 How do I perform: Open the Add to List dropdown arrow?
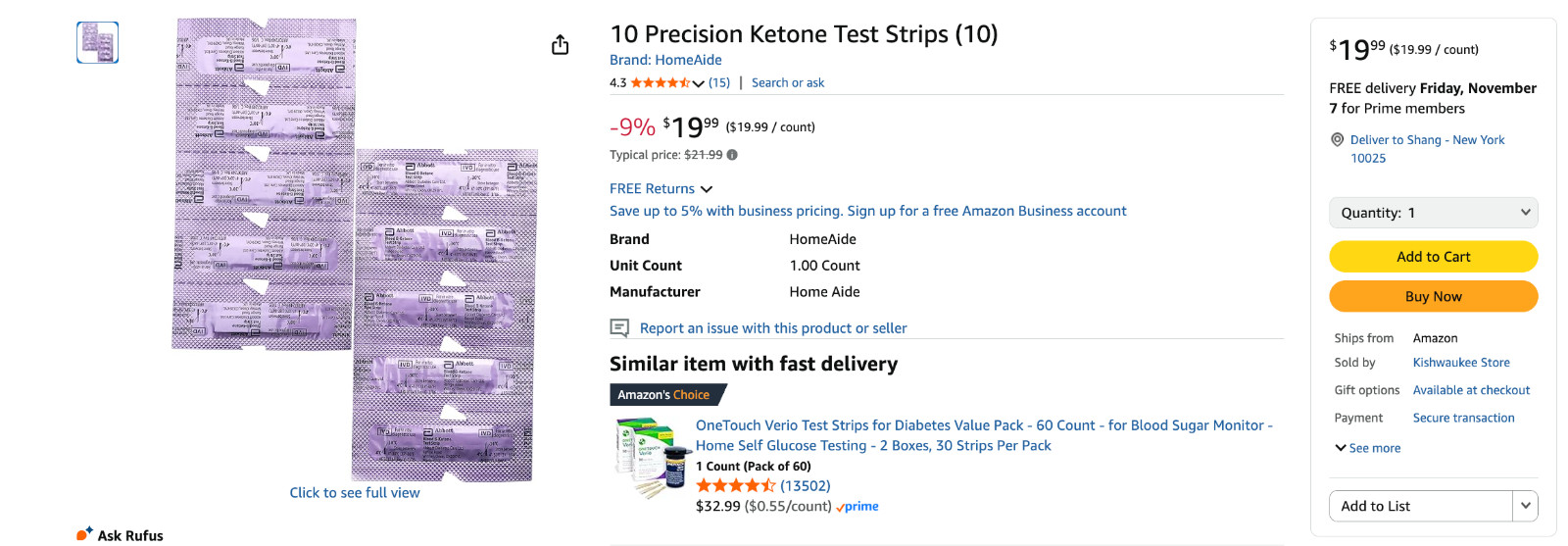coord(1525,506)
